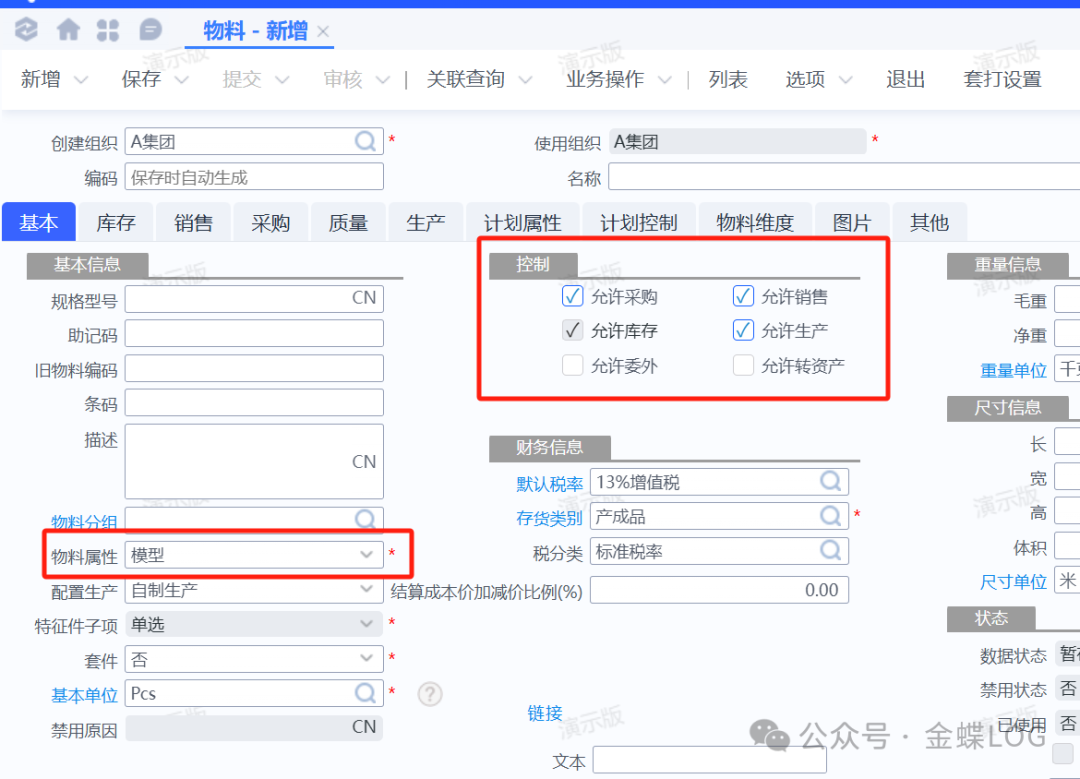Click search icon in 基本单位 field

coord(366,693)
